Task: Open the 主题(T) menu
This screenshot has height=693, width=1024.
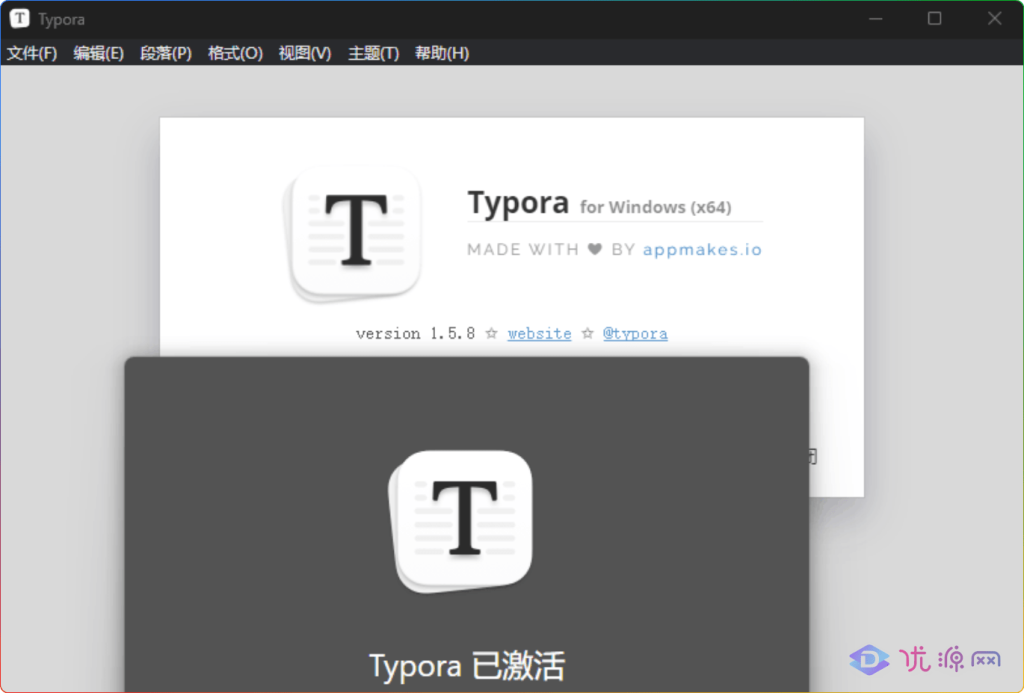Action: click(374, 53)
